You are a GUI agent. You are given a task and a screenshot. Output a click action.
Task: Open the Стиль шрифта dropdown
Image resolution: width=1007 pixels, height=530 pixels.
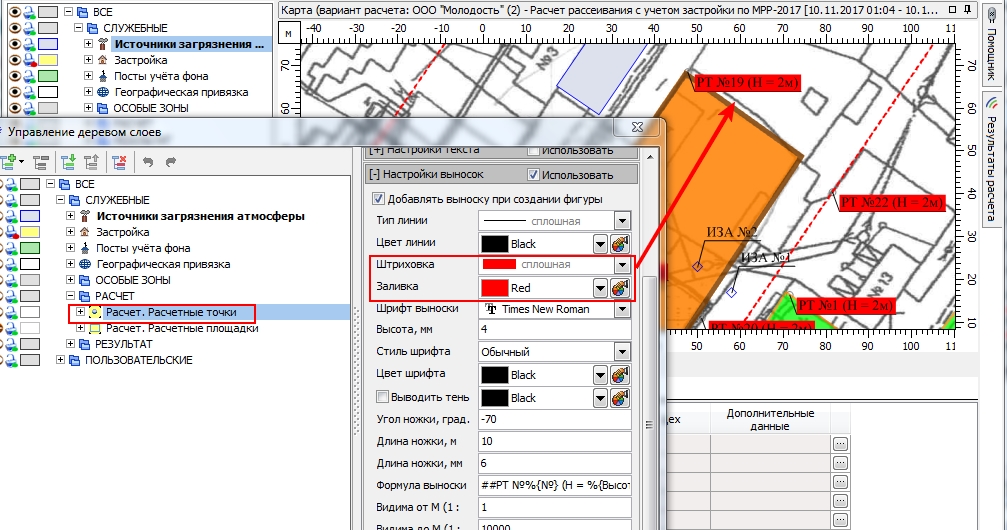(x=622, y=352)
